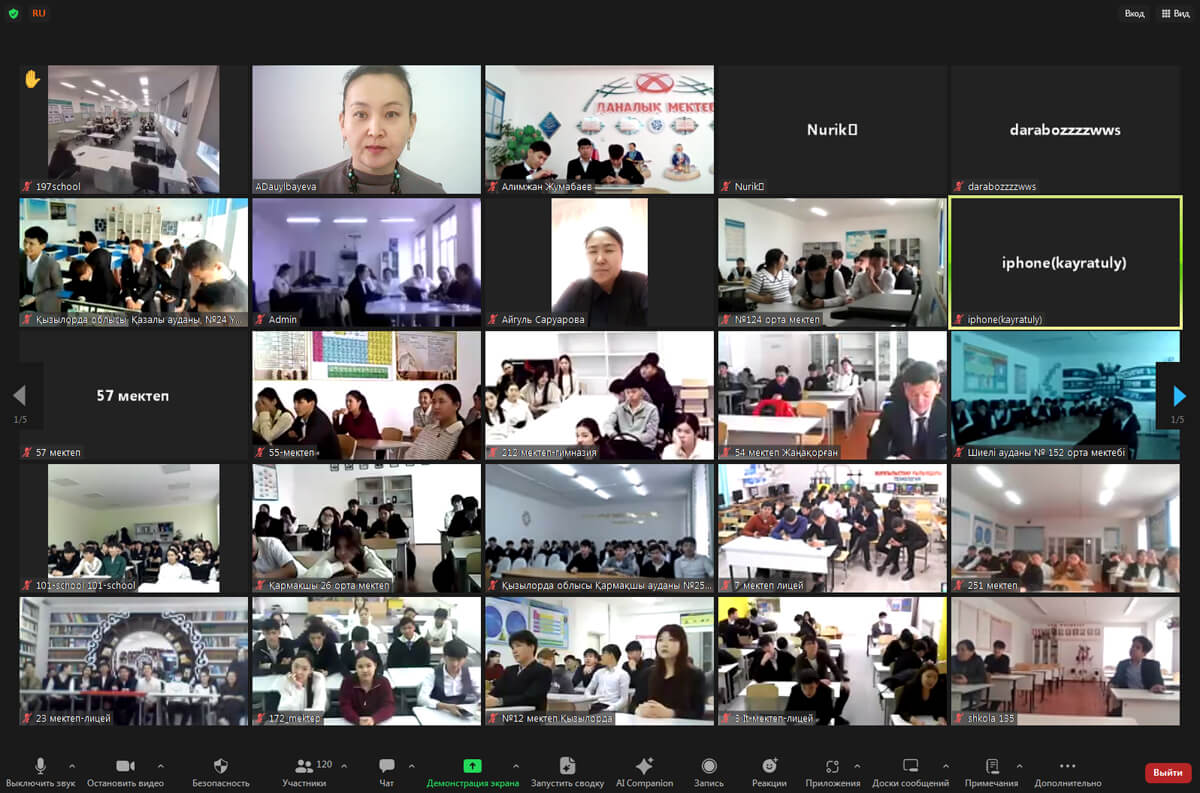The image size is (1200, 793).
Task: Expand audio options arrow beside microphone
Action: tap(71, 766)
